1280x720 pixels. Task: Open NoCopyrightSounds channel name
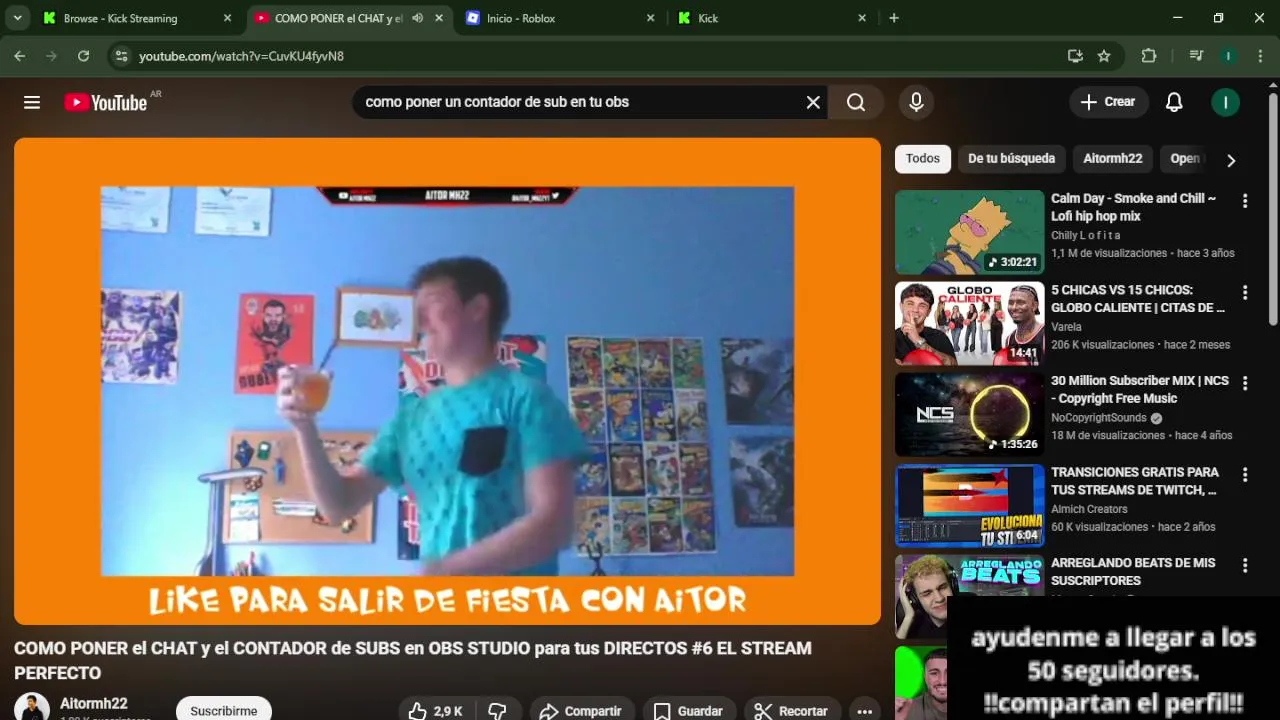tap(1099, 418)
